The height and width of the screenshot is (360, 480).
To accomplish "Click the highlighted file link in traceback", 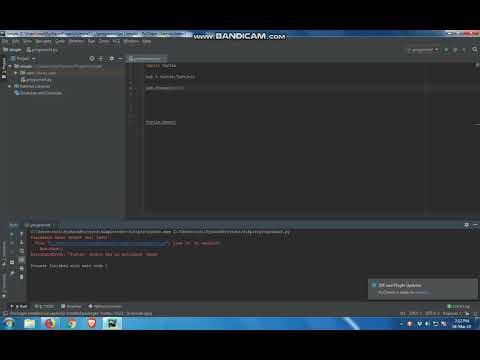I will click(x=108, y=243).
